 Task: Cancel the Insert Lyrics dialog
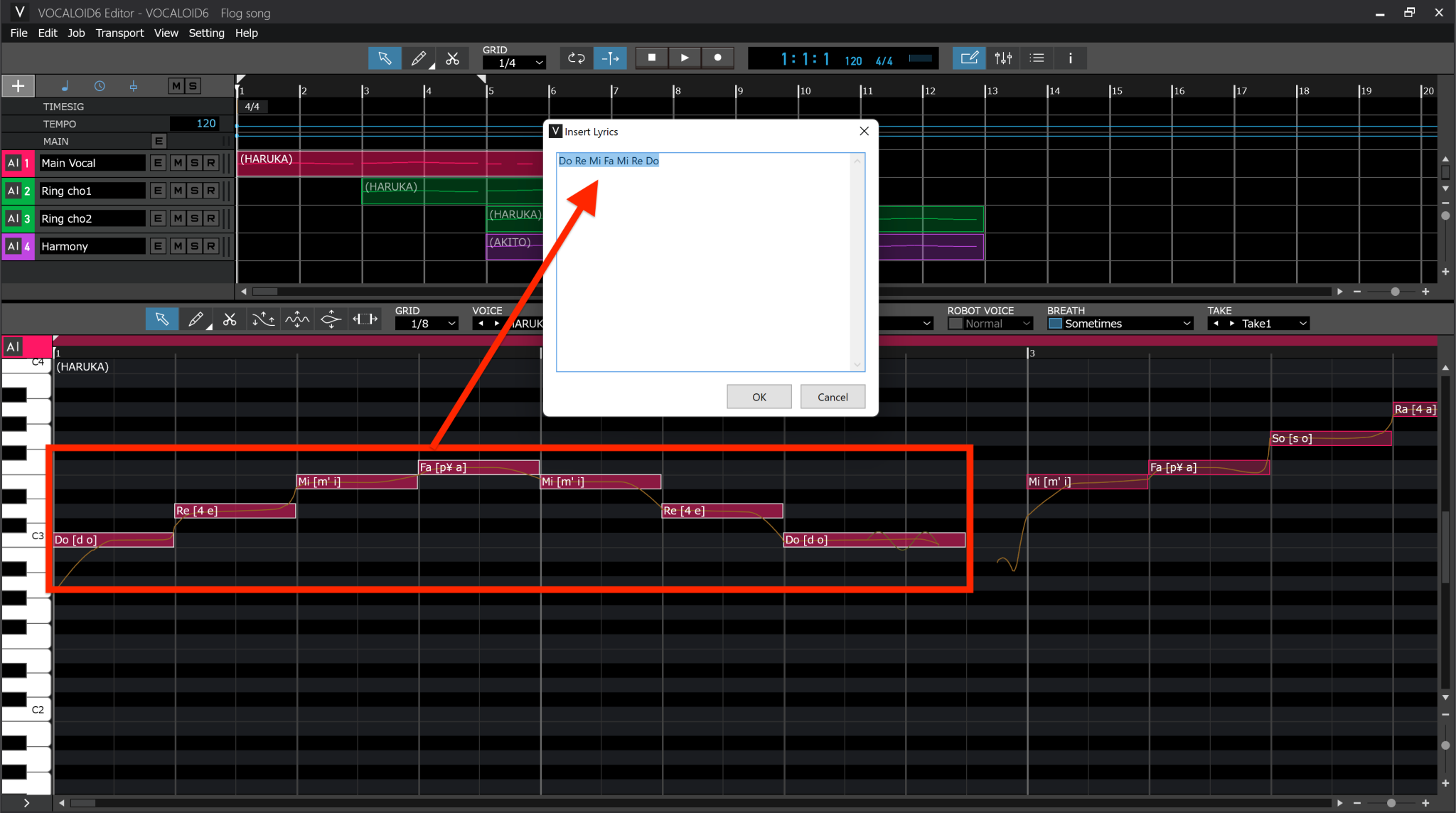click(x=832, y=396)
